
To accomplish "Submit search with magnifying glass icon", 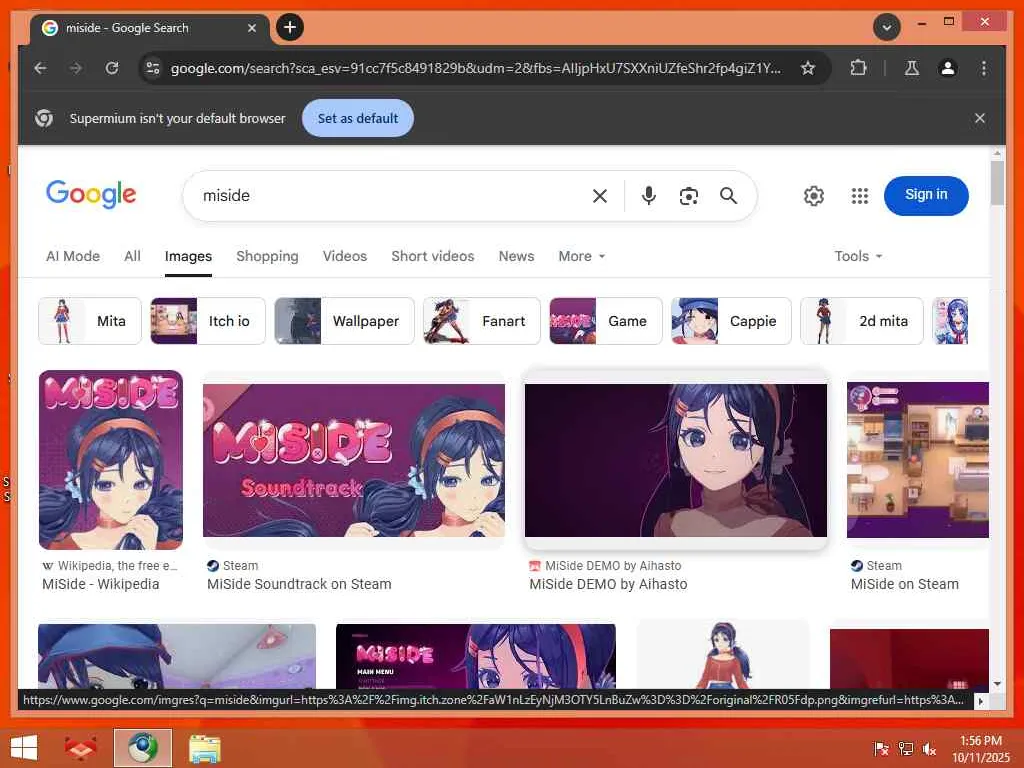I will coord(729,195).
